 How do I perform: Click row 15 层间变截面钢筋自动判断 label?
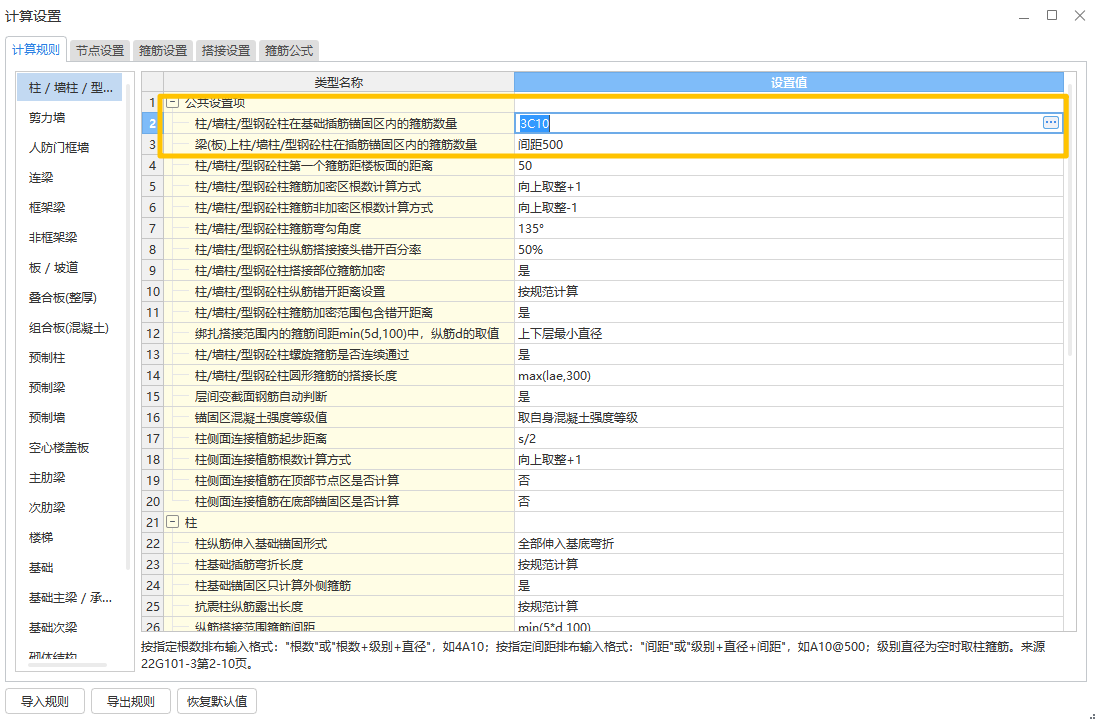tap(260, 397)
